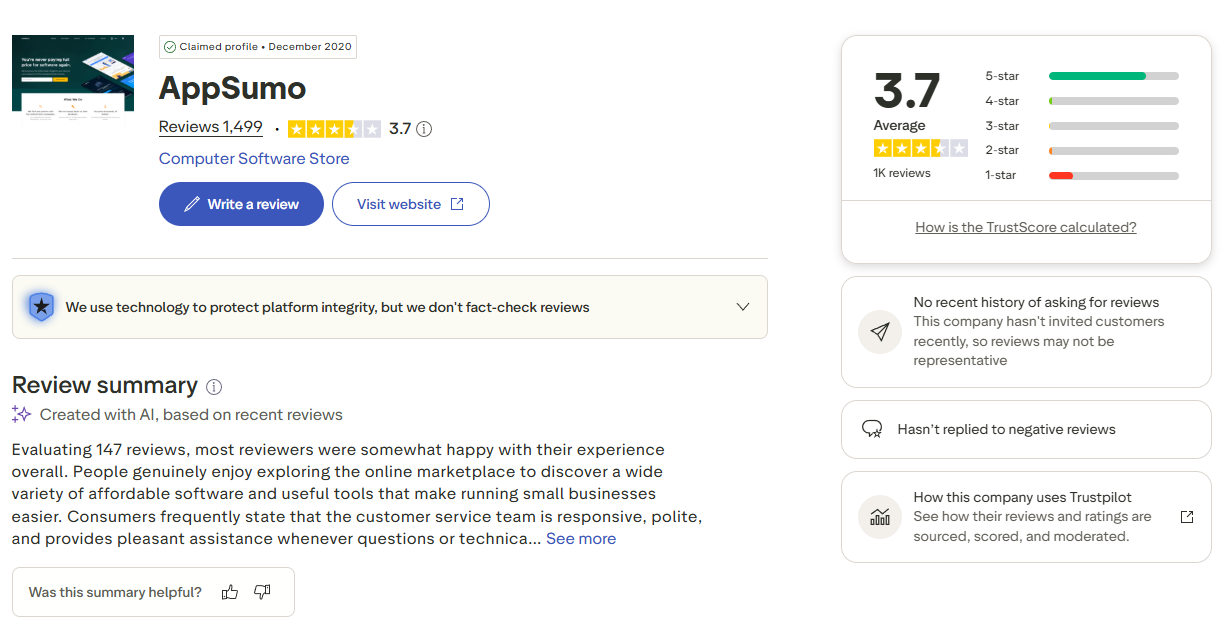
Task: Click the Visit website button
Action: [411, 204]
